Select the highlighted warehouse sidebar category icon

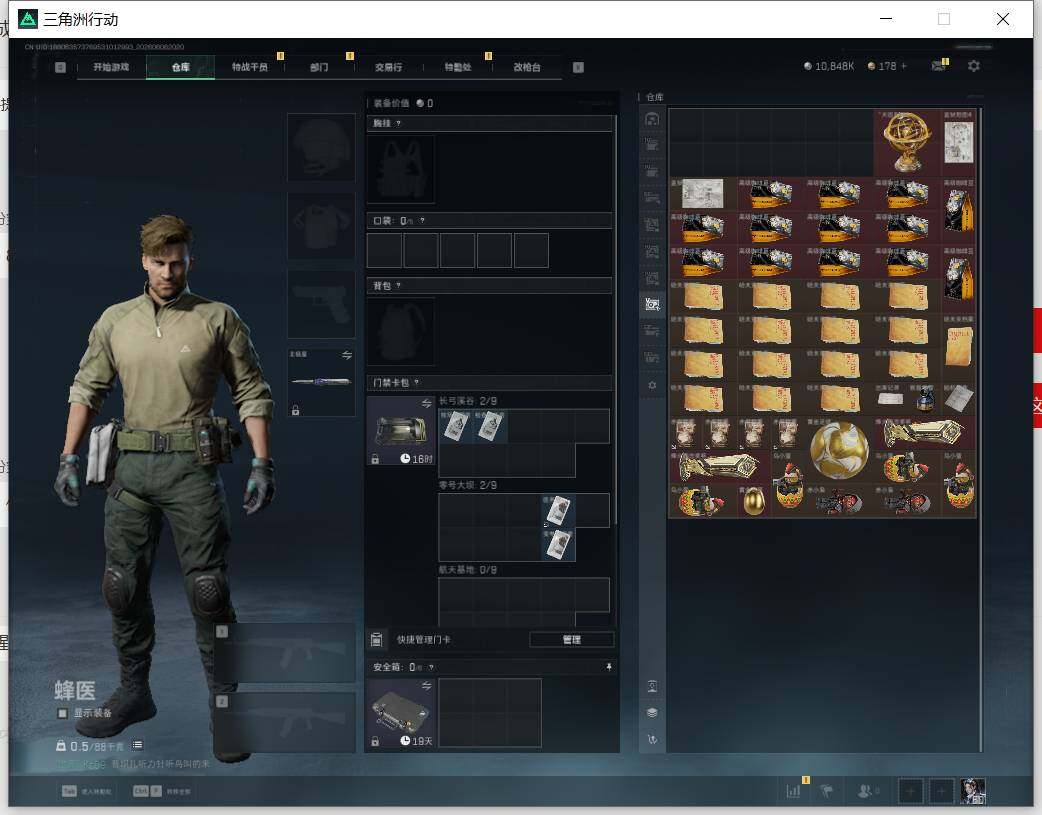(652, 304)
